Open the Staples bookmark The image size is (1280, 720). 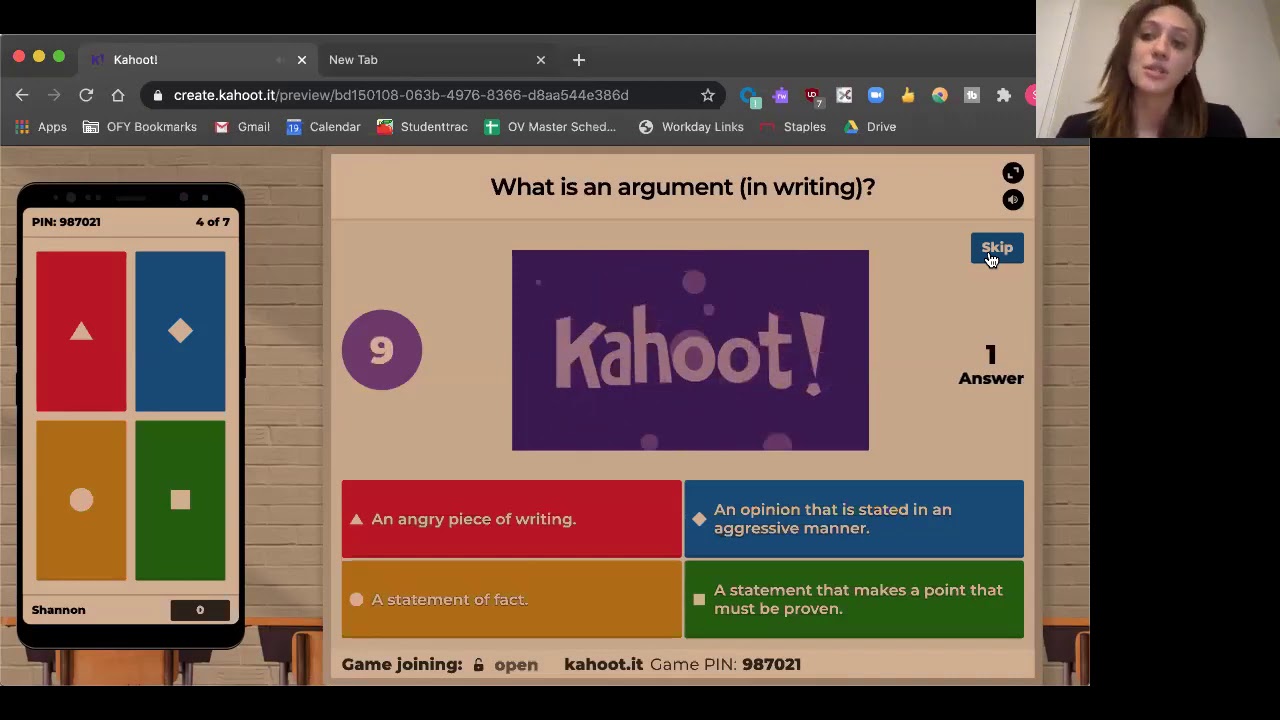pyautogui.click(x=793, y=127)
